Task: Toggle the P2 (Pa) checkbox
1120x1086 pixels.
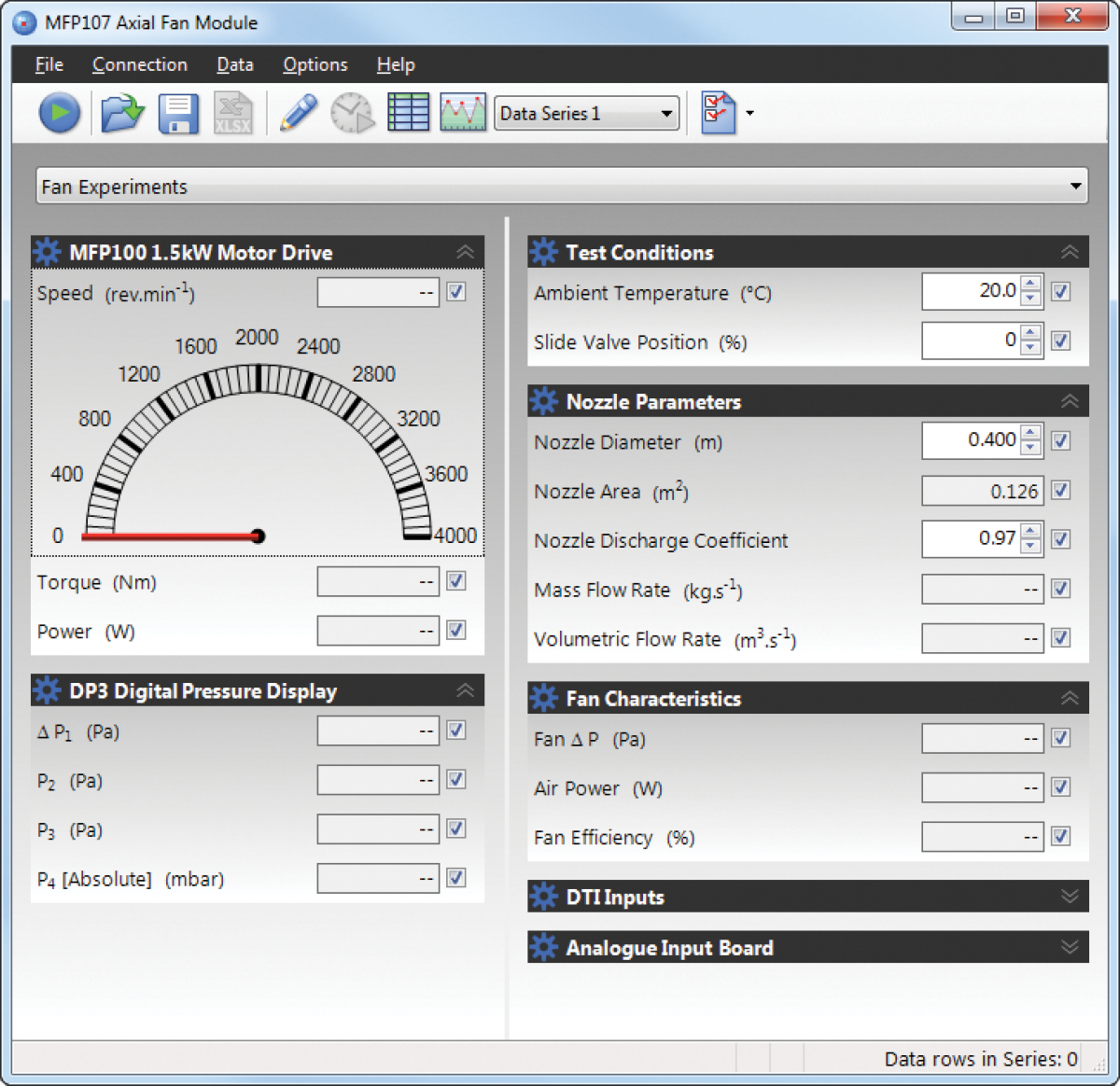Action: click(456, 779)
